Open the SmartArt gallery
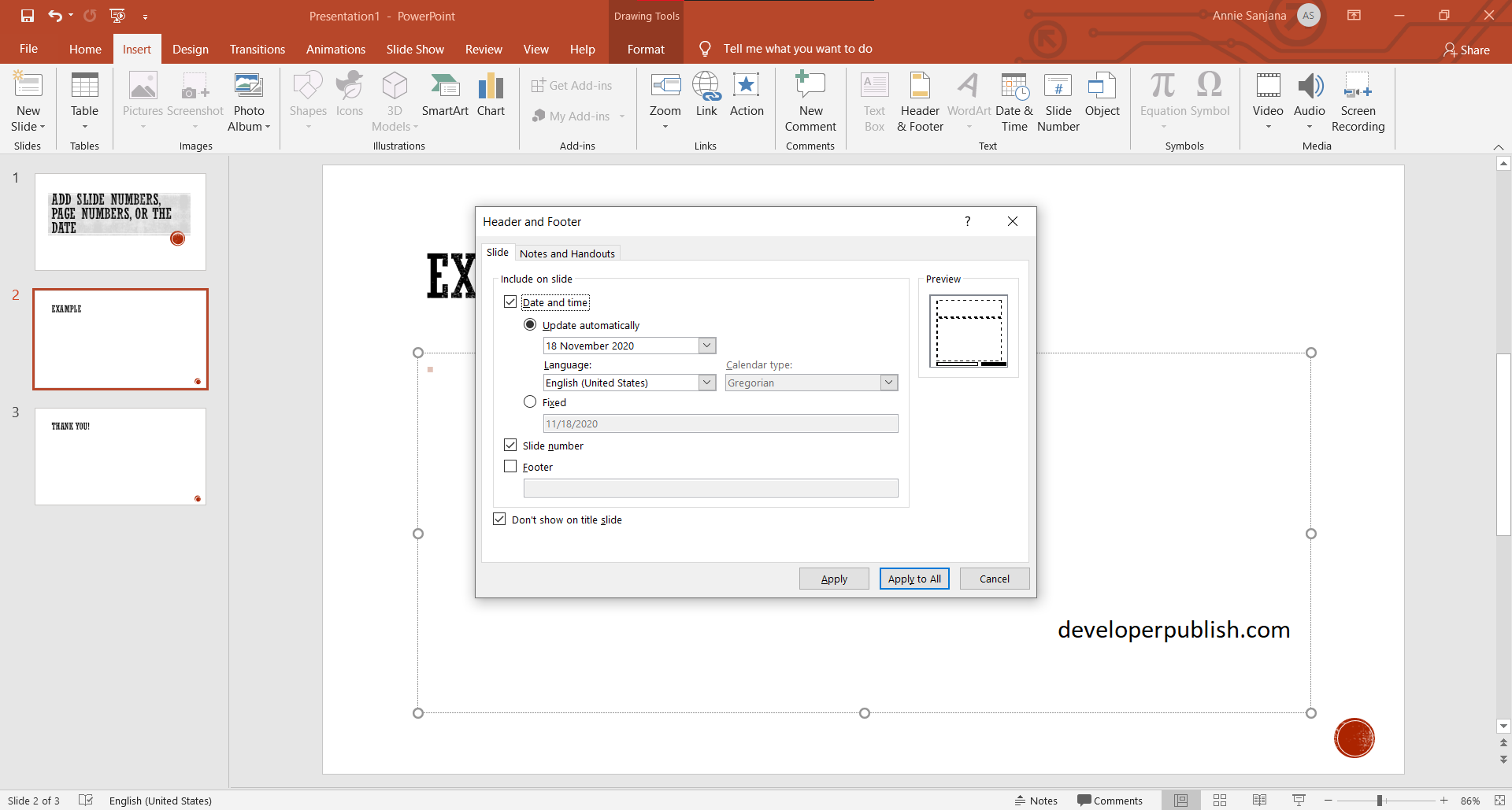Viewport: 1512px width, 810px height. point(445,98)
